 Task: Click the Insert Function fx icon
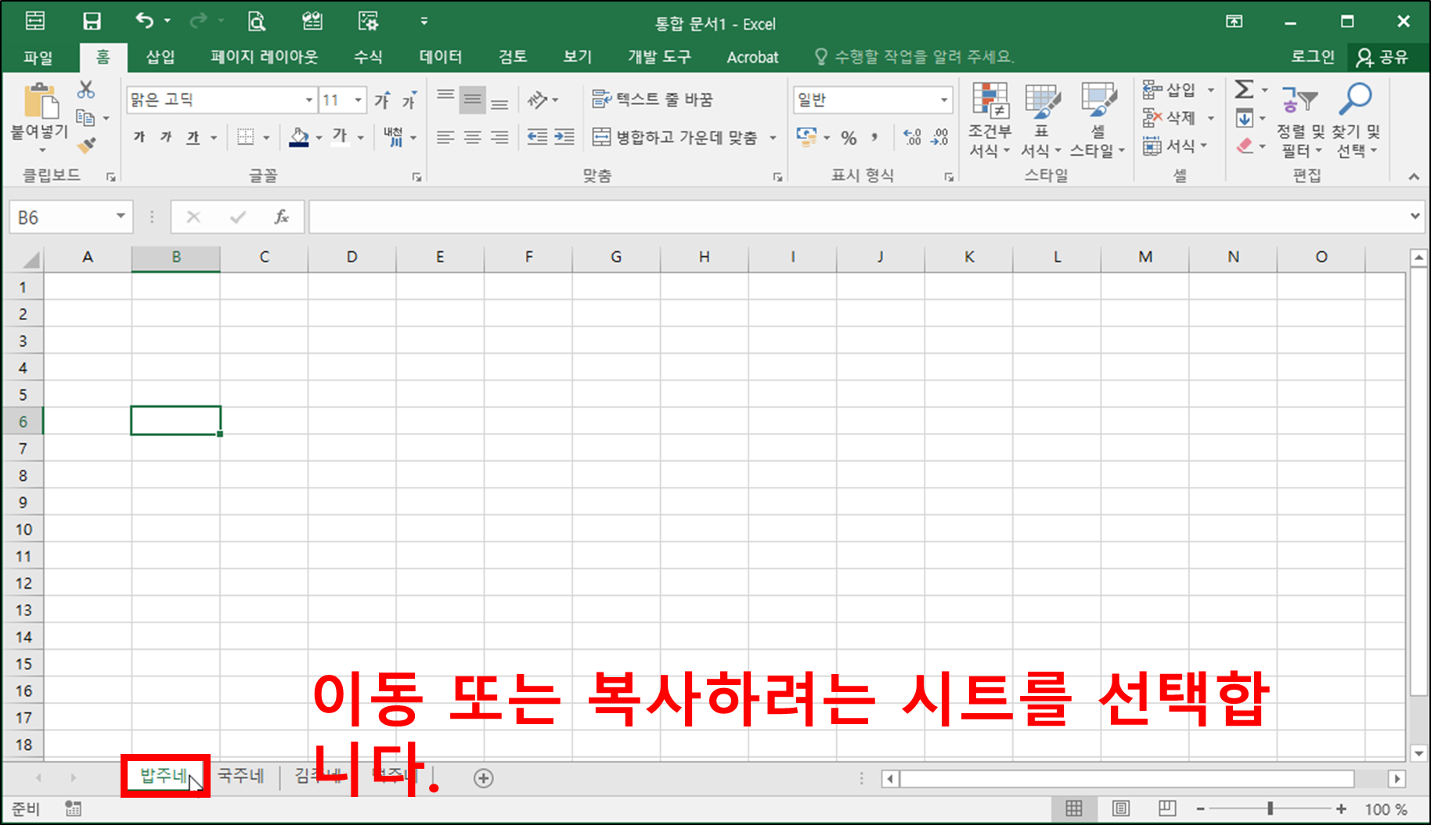pyautogui.click(x=282, y=217)
